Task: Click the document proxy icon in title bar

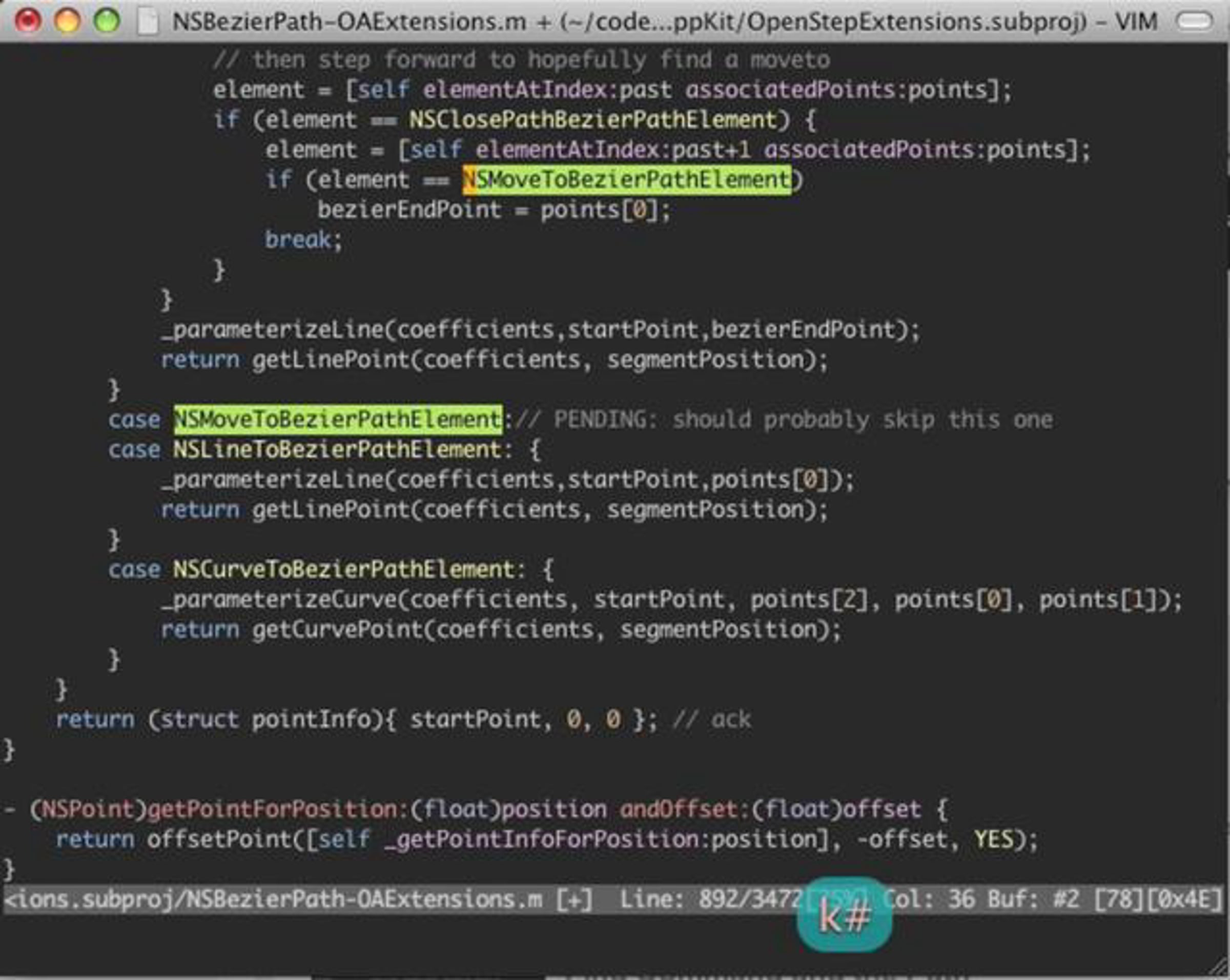Action: point(148,22)
